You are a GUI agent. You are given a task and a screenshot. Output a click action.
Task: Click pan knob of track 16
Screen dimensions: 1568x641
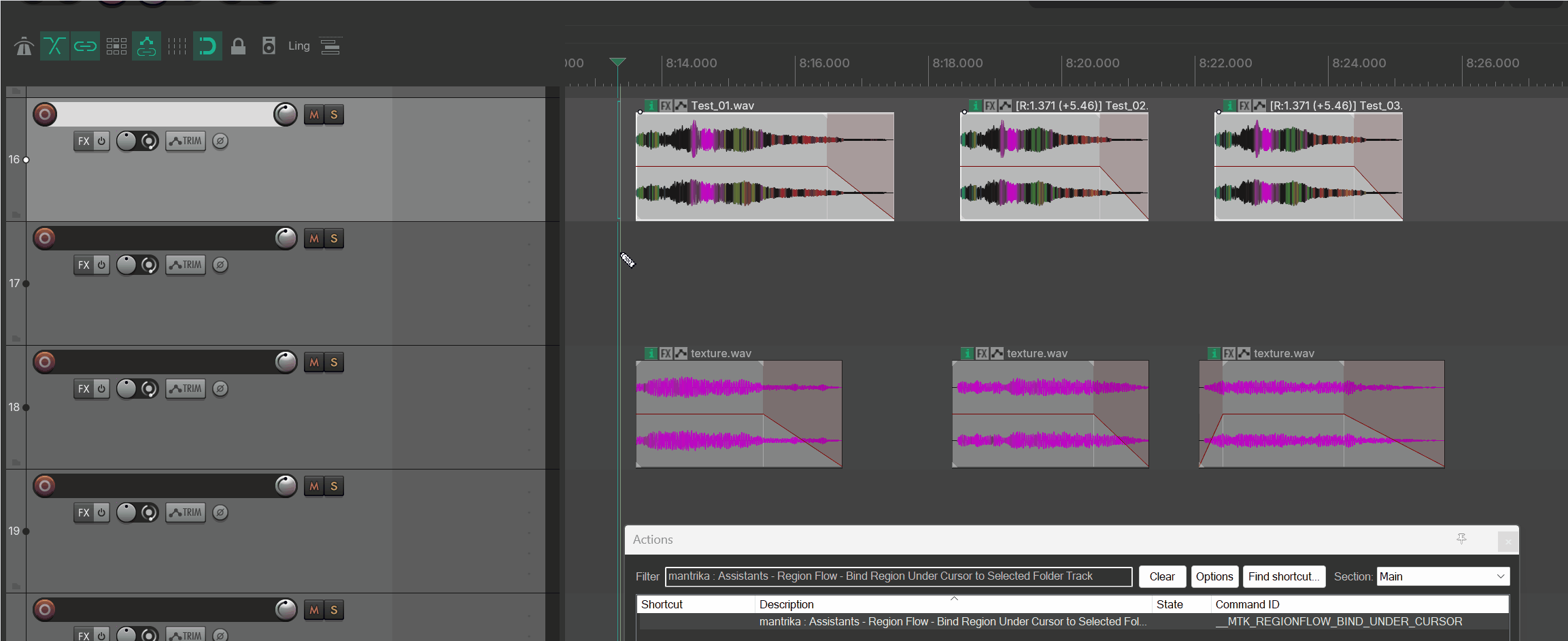pos(126,142)
